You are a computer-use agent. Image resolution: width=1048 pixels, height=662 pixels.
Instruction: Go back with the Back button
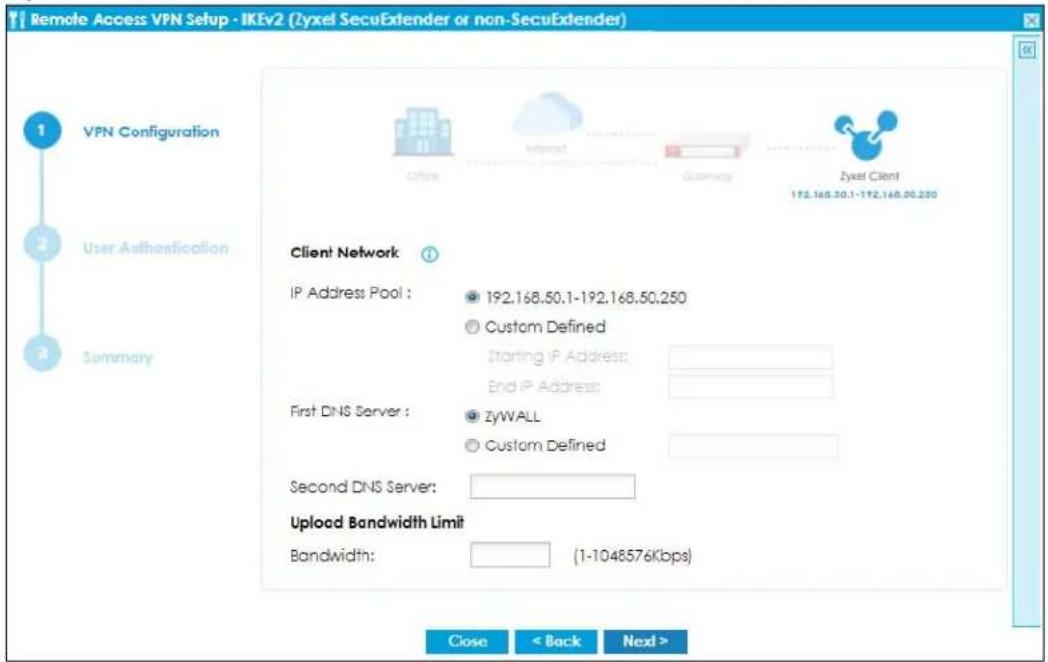(x=556, y=641)
